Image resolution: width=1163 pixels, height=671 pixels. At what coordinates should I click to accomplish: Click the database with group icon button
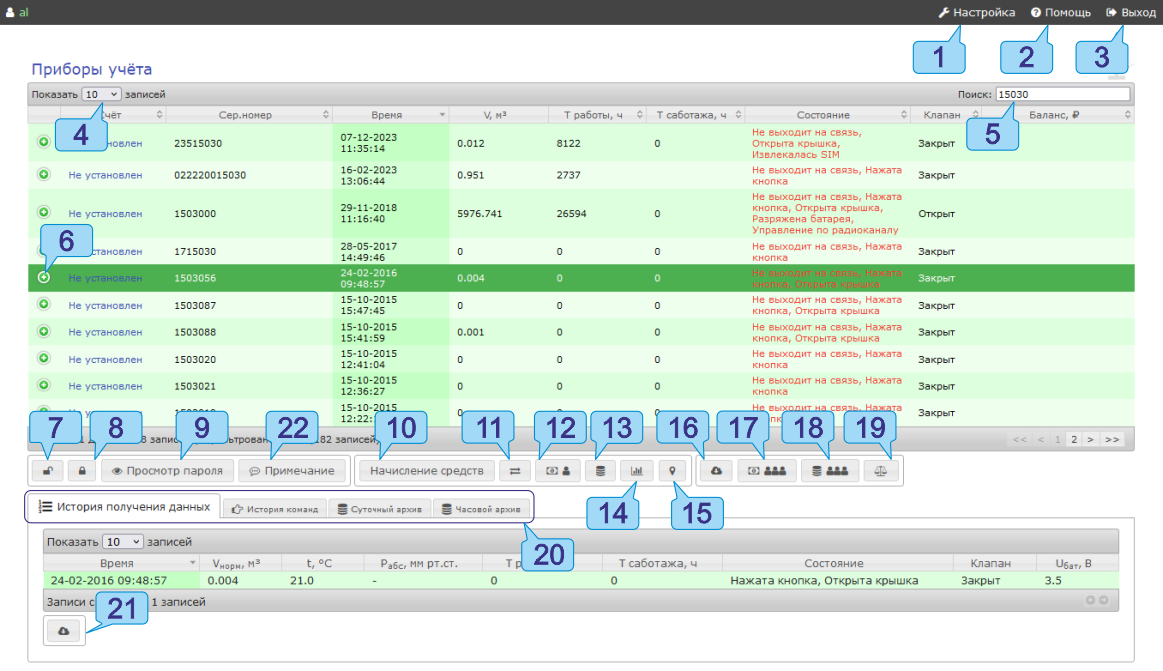(830, 470)
